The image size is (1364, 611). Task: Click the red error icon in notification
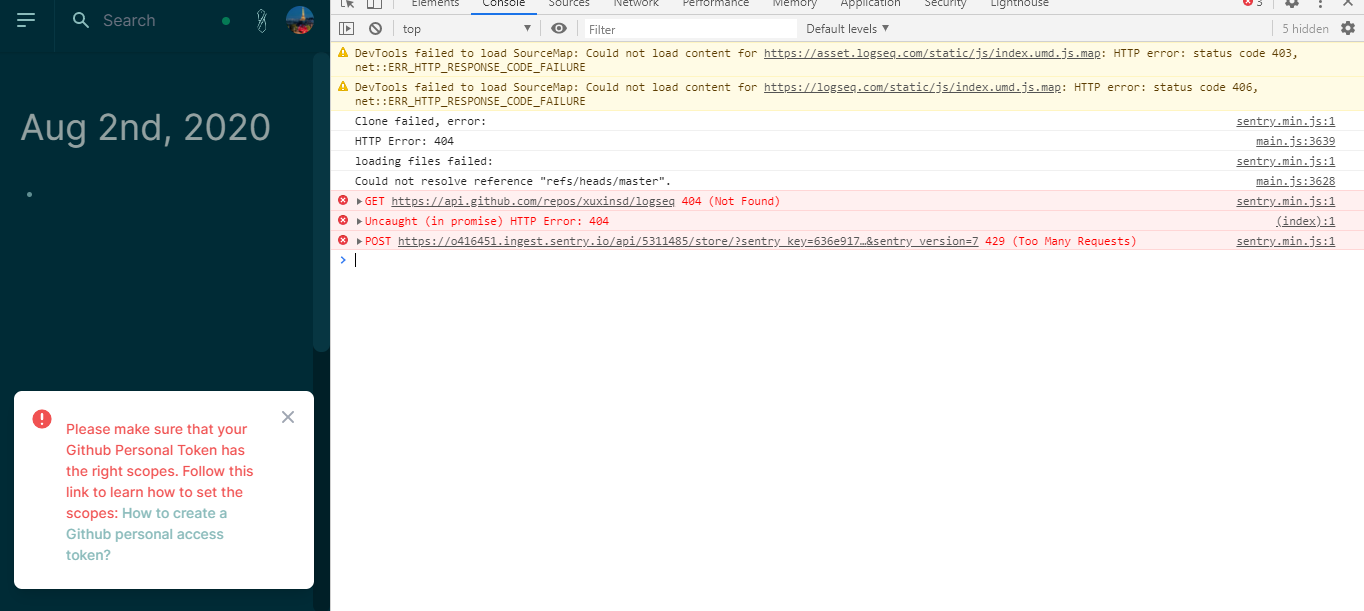tap(42, 419)
